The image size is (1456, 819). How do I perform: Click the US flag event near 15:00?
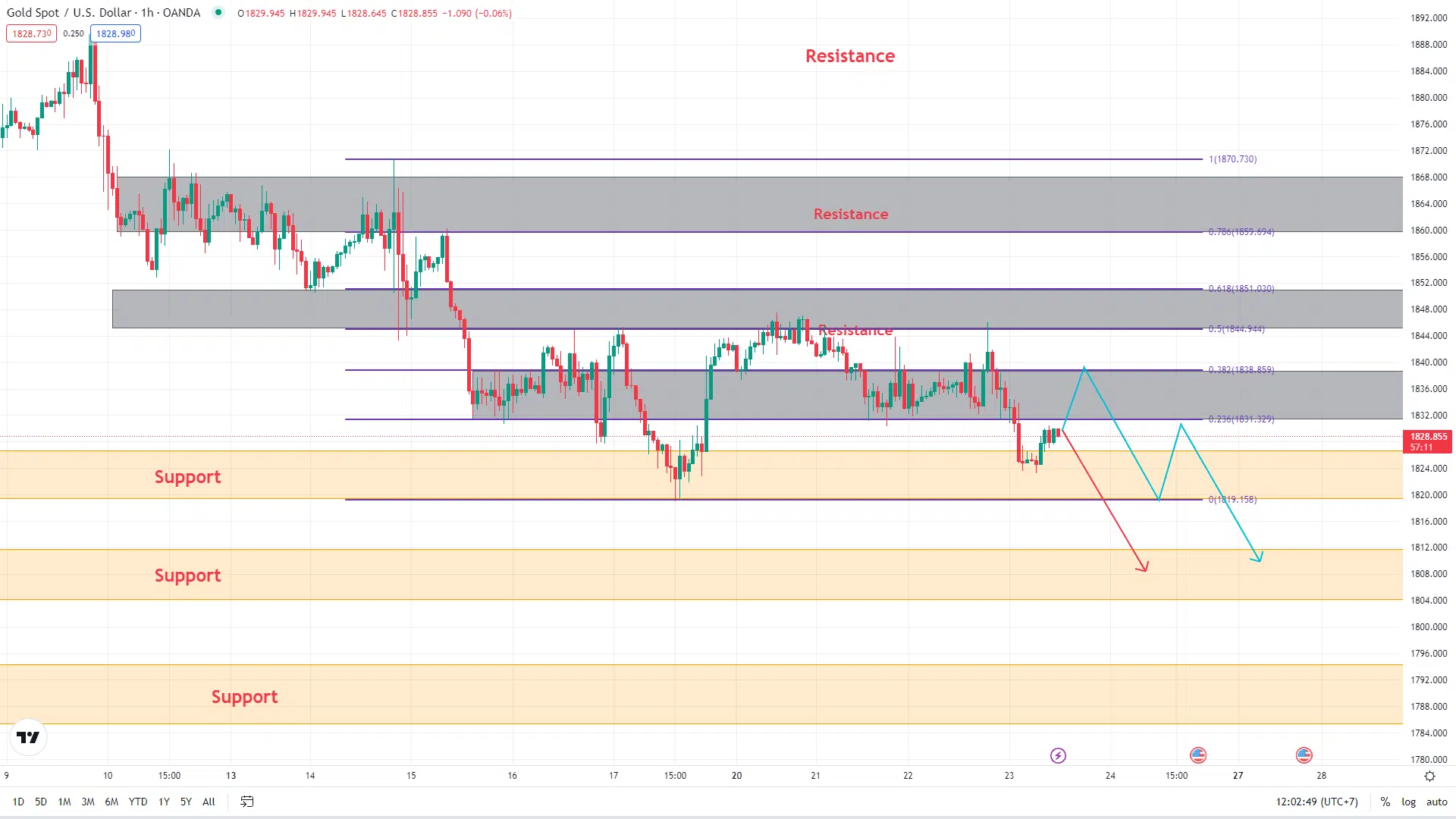(1198, 755)
